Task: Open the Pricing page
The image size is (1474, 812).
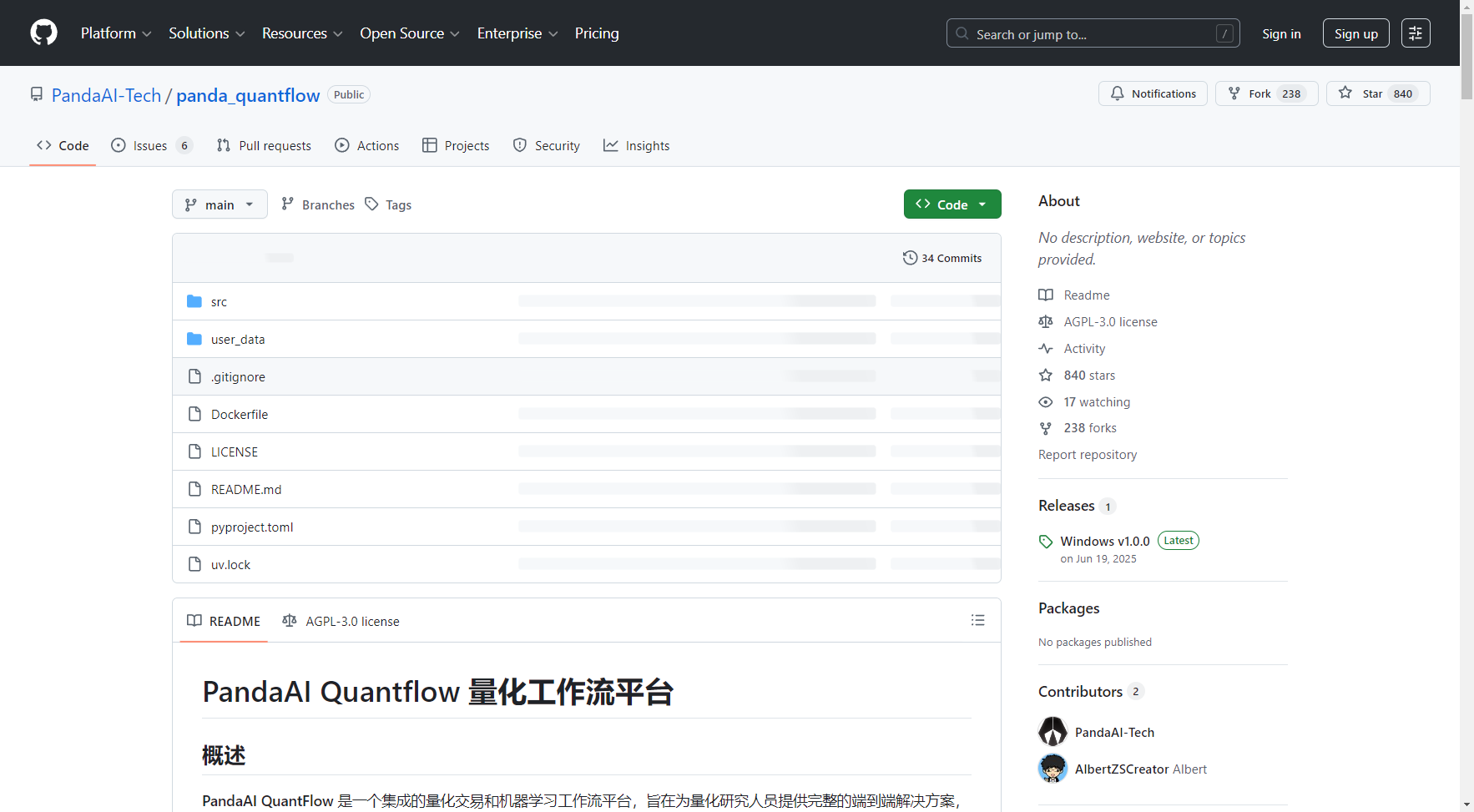Action: tap(597, 33)
